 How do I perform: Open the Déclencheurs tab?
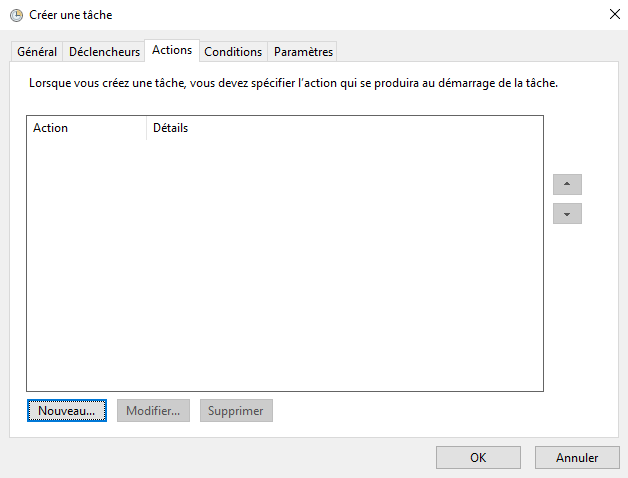pyautogui.click(x=104, y=52)
